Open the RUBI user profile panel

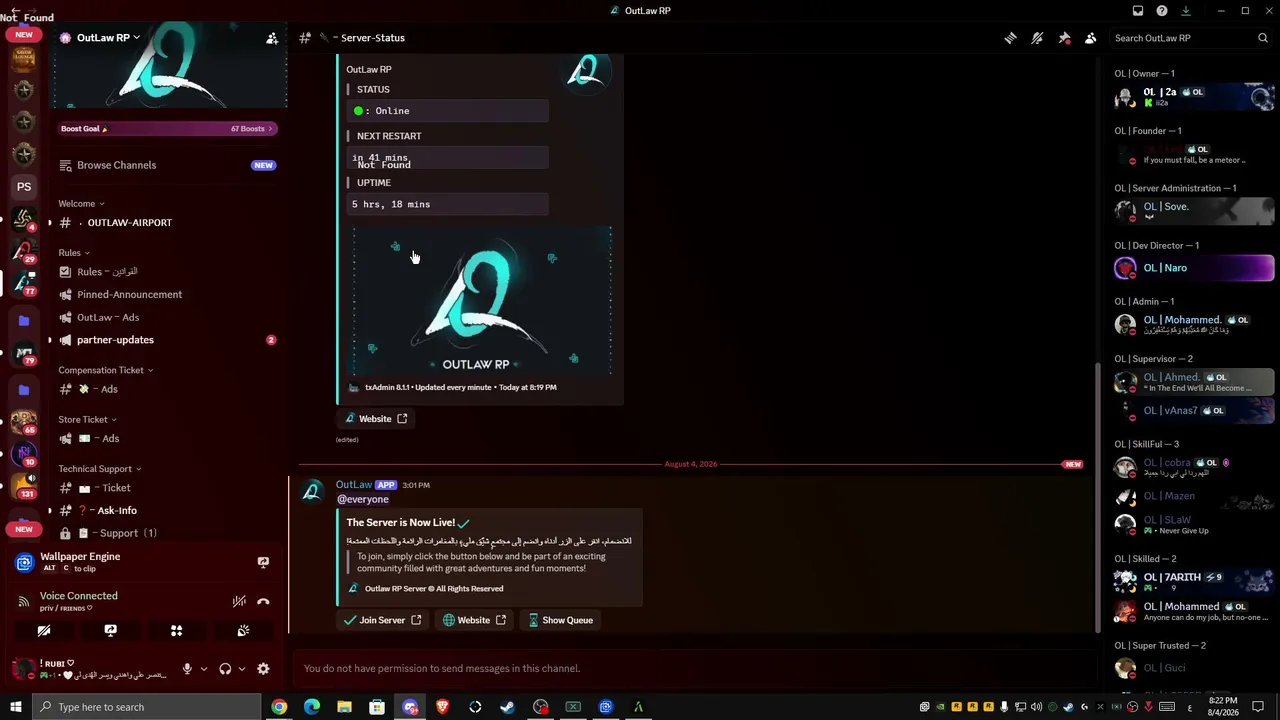coord(90,669)
